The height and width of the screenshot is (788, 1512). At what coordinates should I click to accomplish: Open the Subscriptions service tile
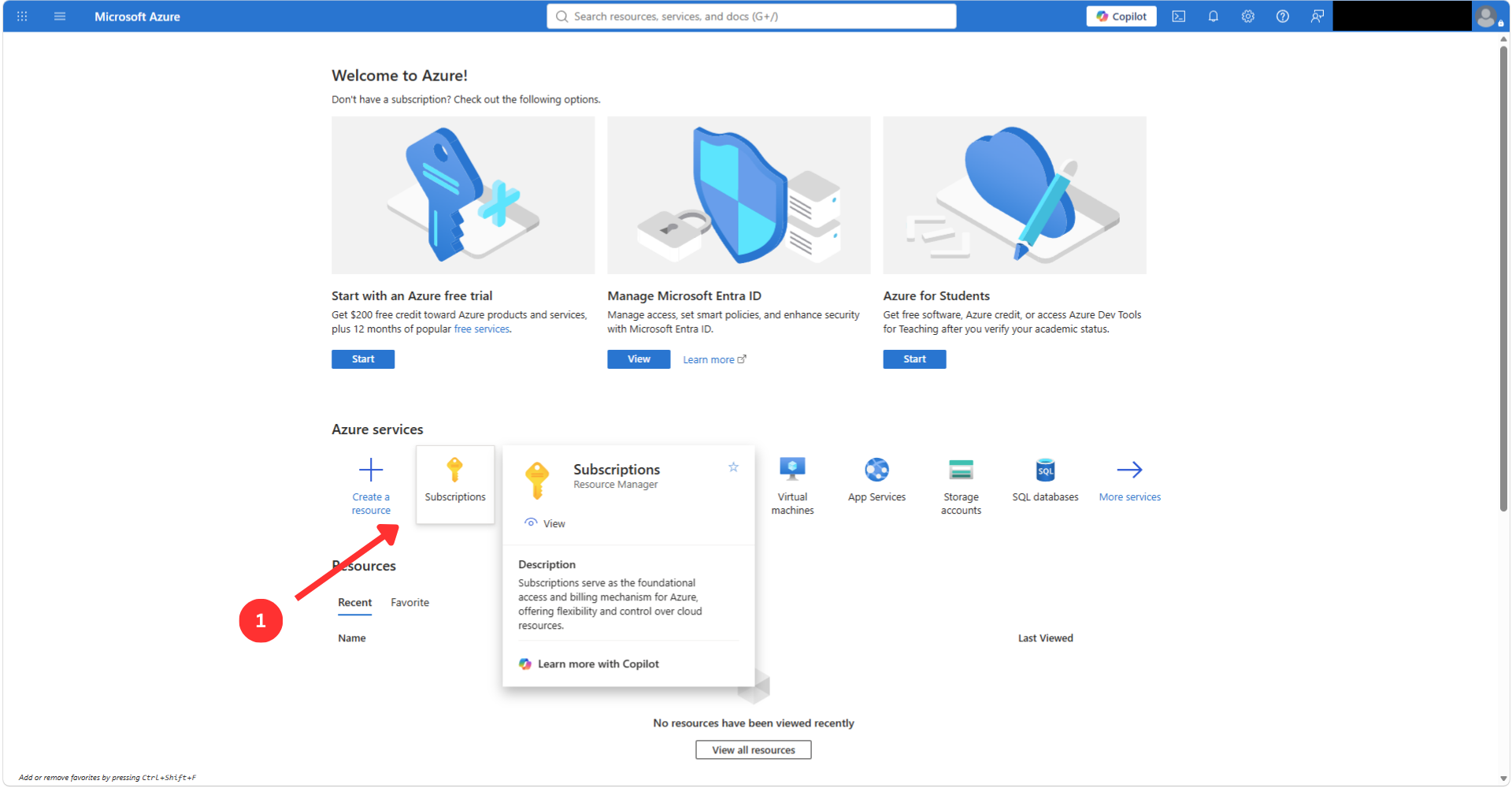coord(455,485)
